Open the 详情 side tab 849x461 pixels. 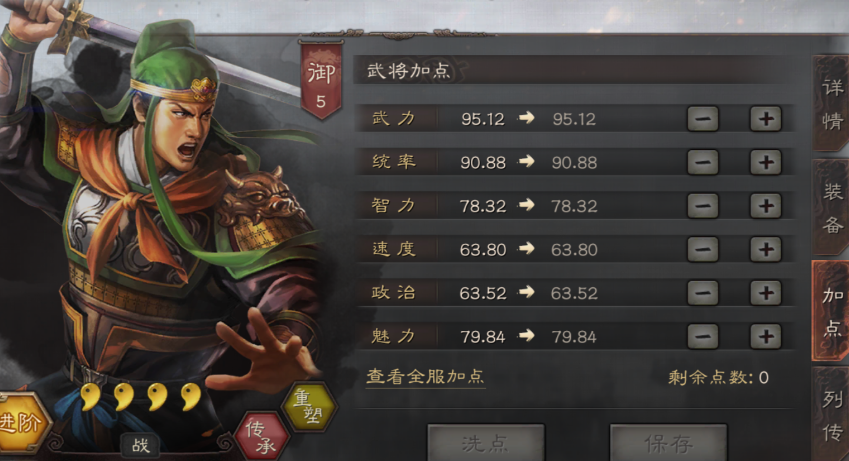click(831, 103)
